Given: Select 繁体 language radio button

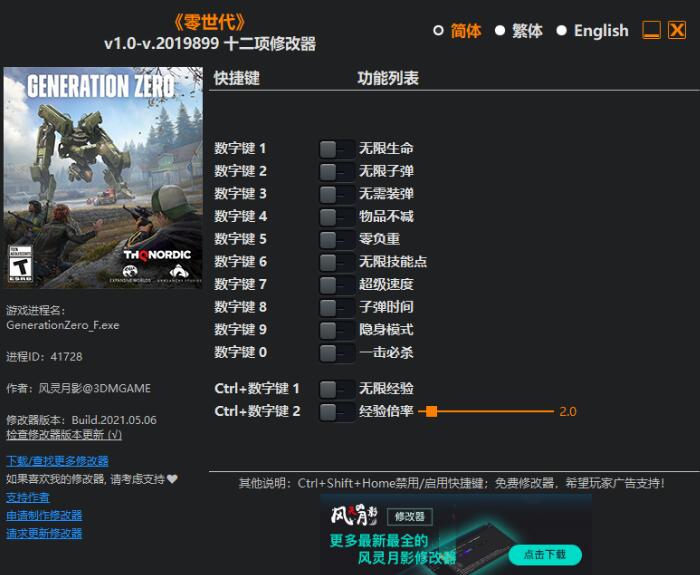Looking at the screenshot, I should pos(500,30).
